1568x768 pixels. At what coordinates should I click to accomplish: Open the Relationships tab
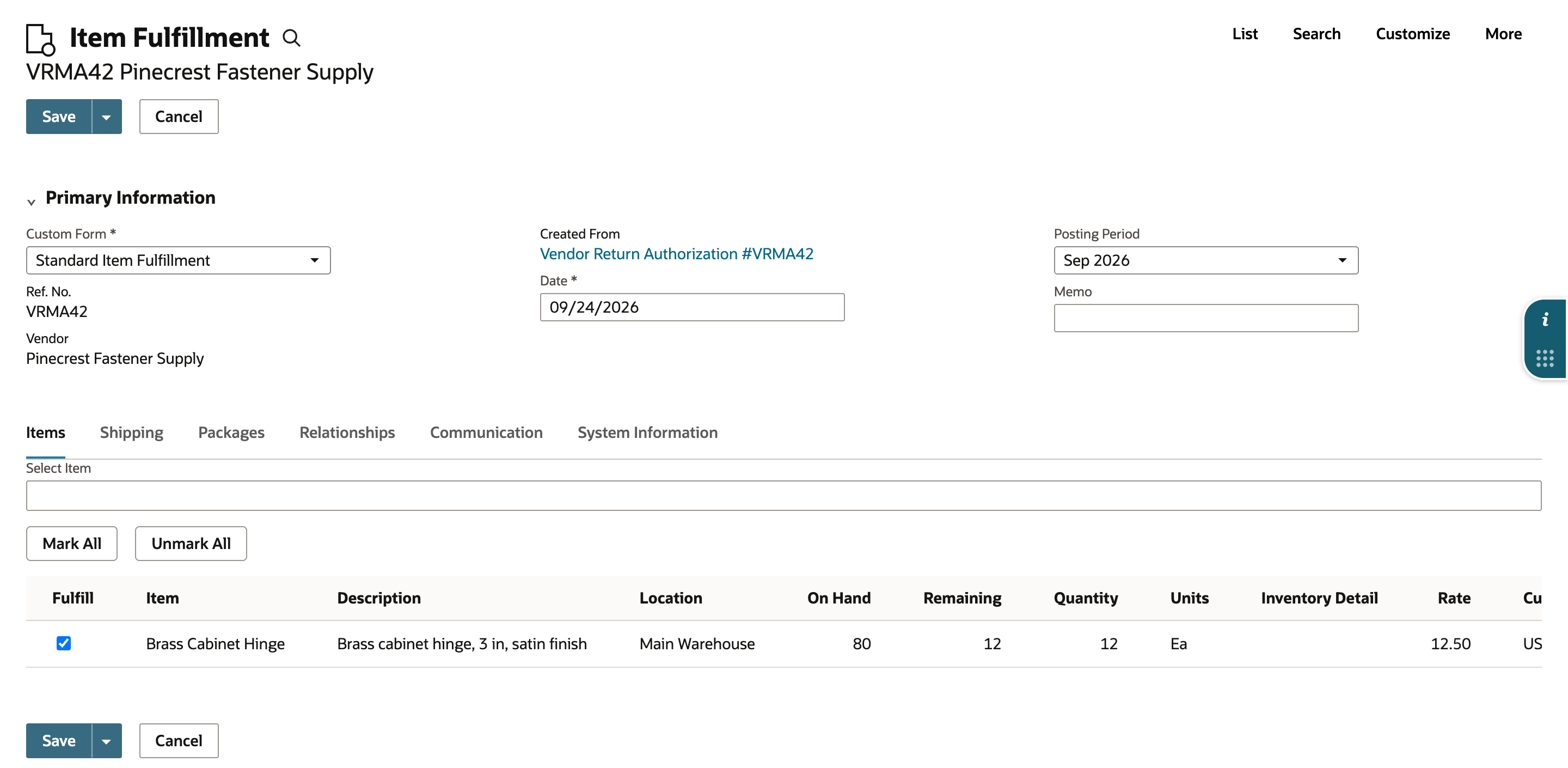[347, 432]
